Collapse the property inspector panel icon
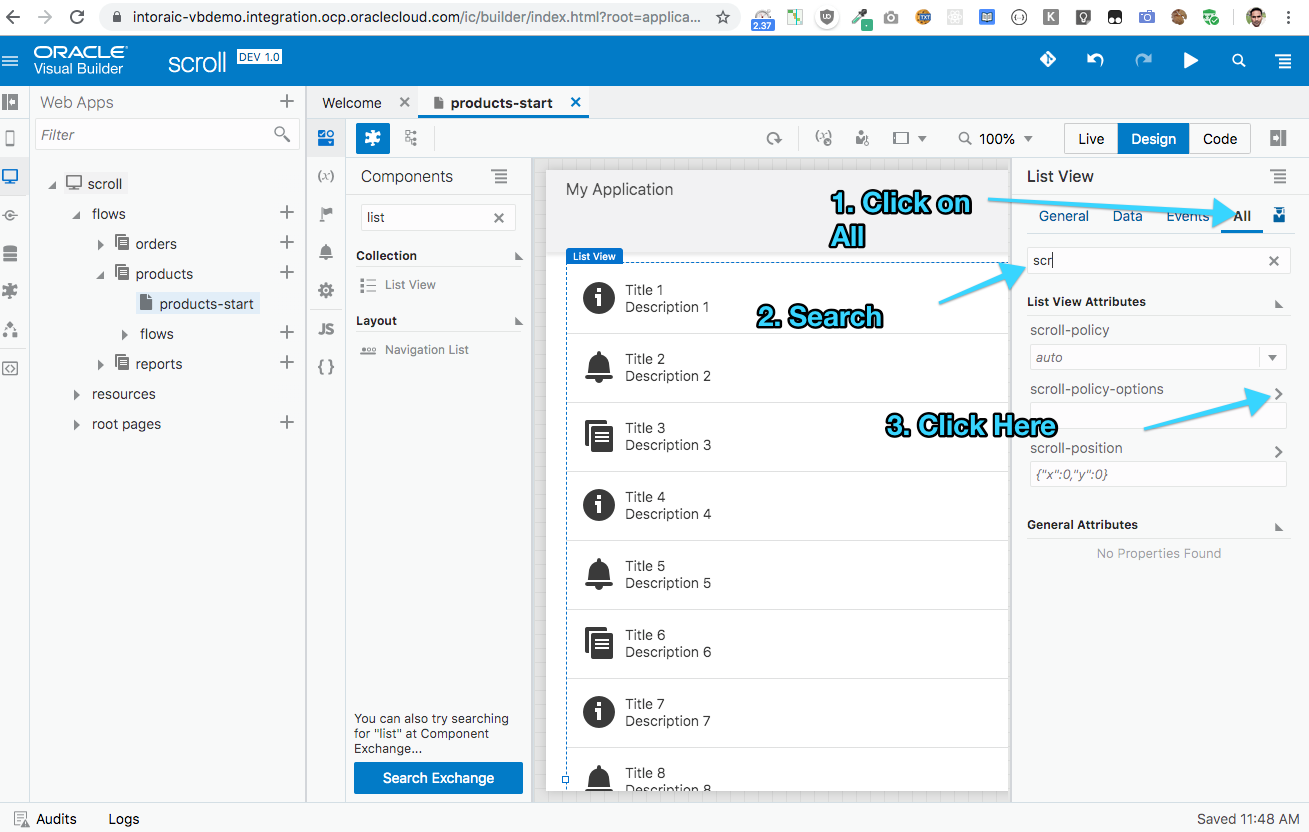 pyautogui.click(x=1278, y=138)
